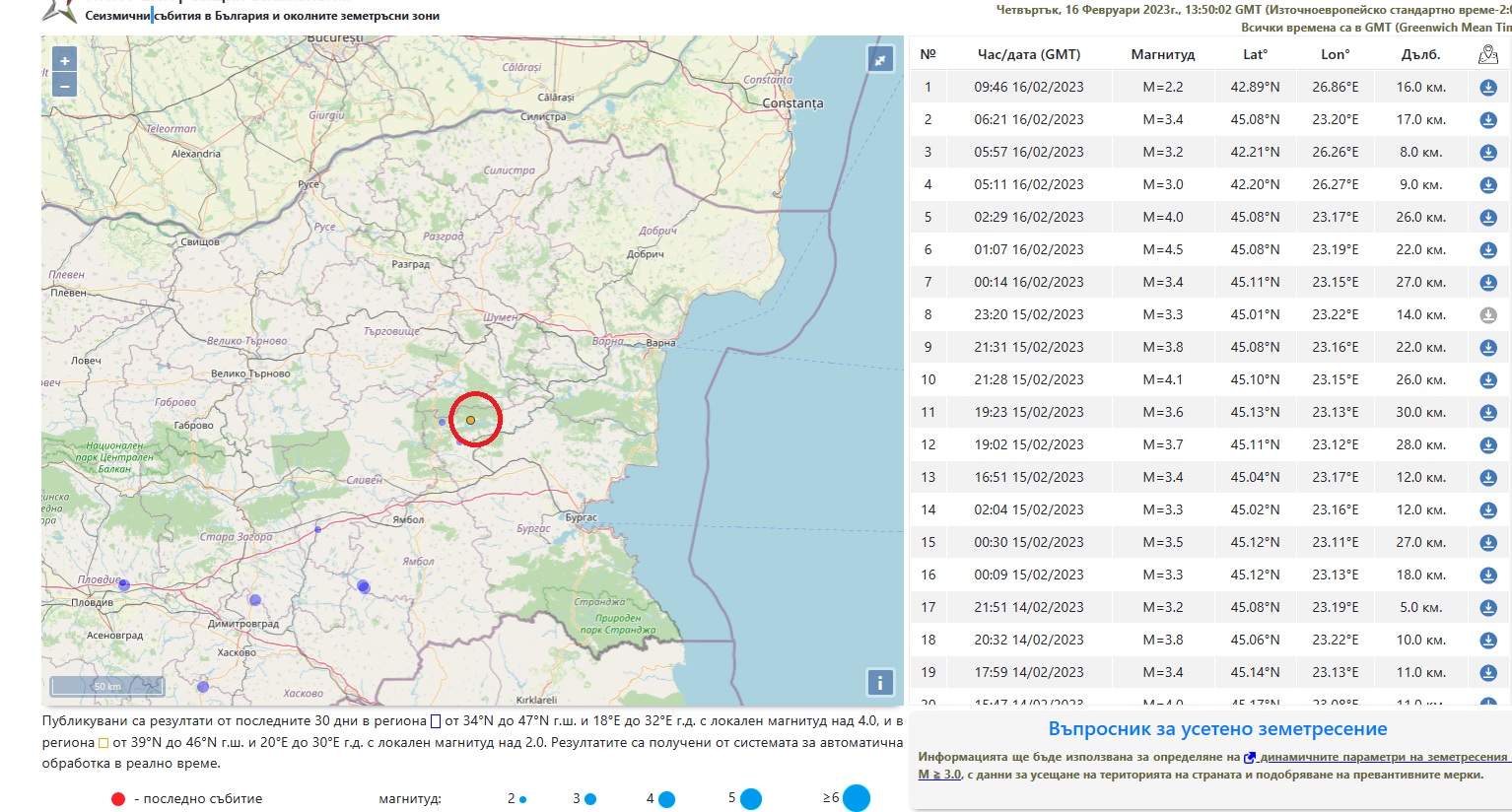Click the magnitude ≥6 legend circle
Viewport: 1512px width, 812px height.
pyautogui.click(x=856, y=798)
